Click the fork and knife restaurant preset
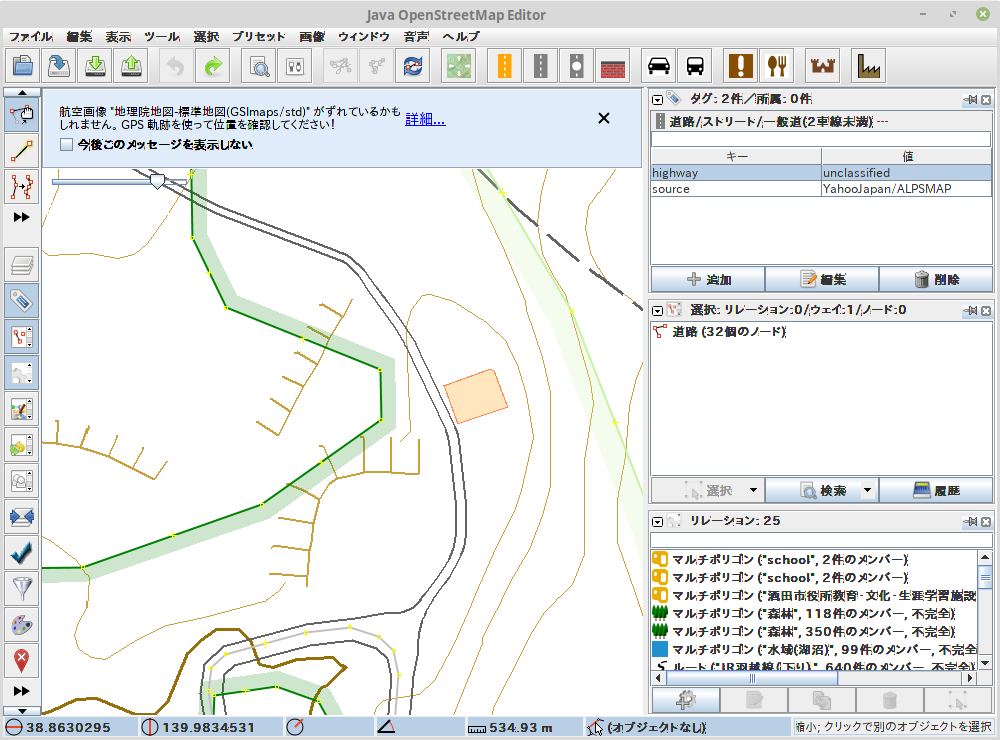 coord(775,67)
